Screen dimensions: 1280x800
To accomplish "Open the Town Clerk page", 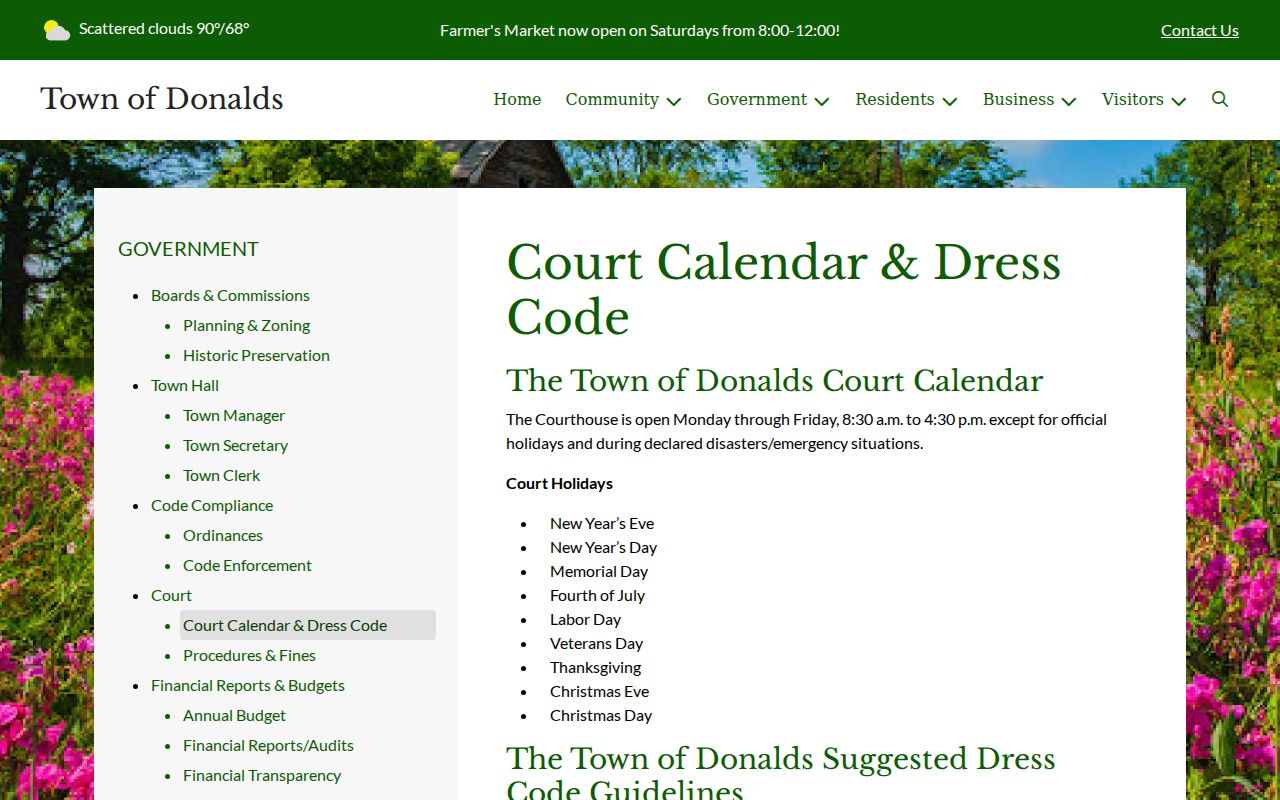I will (222, 475).
